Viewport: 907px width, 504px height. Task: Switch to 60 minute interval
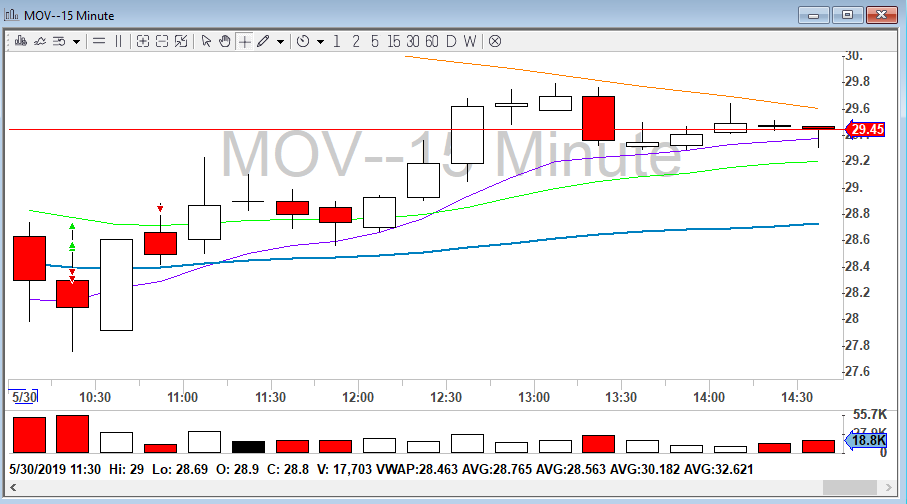click(x=432, y=41)
